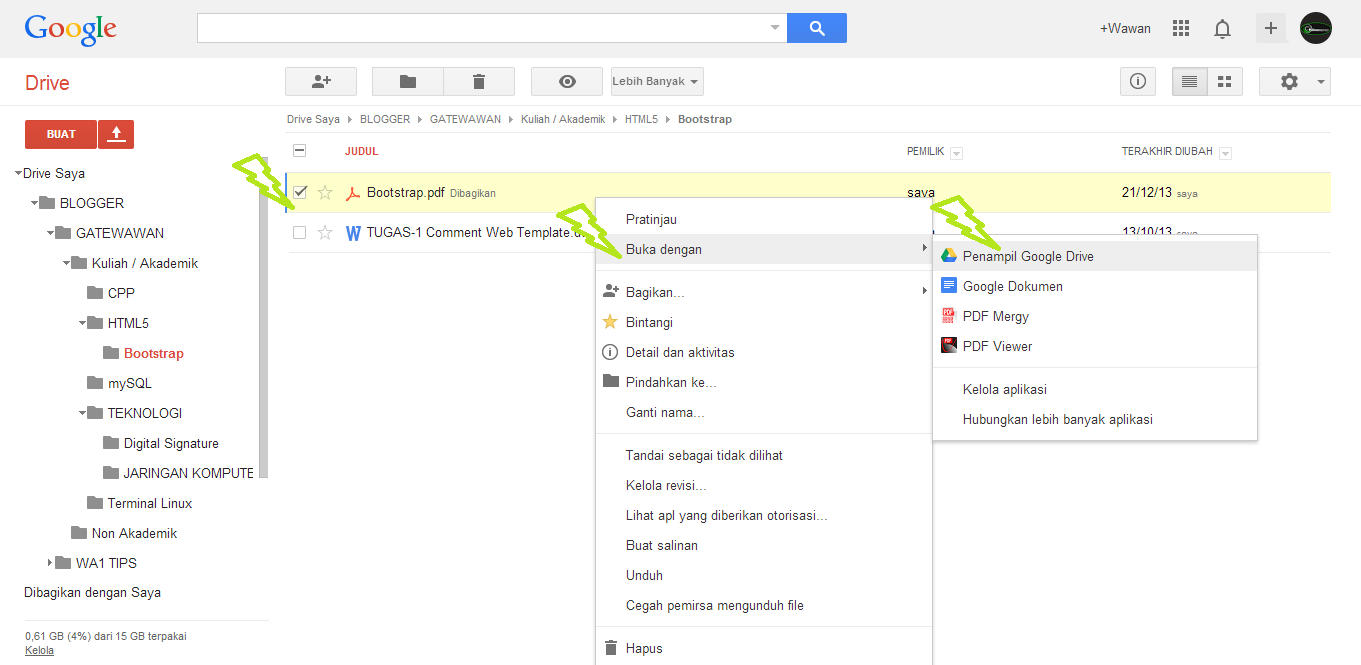Click the add-person share toolbar button
Viewport: 1361px width, 665px height.
(x=321, y=81)
